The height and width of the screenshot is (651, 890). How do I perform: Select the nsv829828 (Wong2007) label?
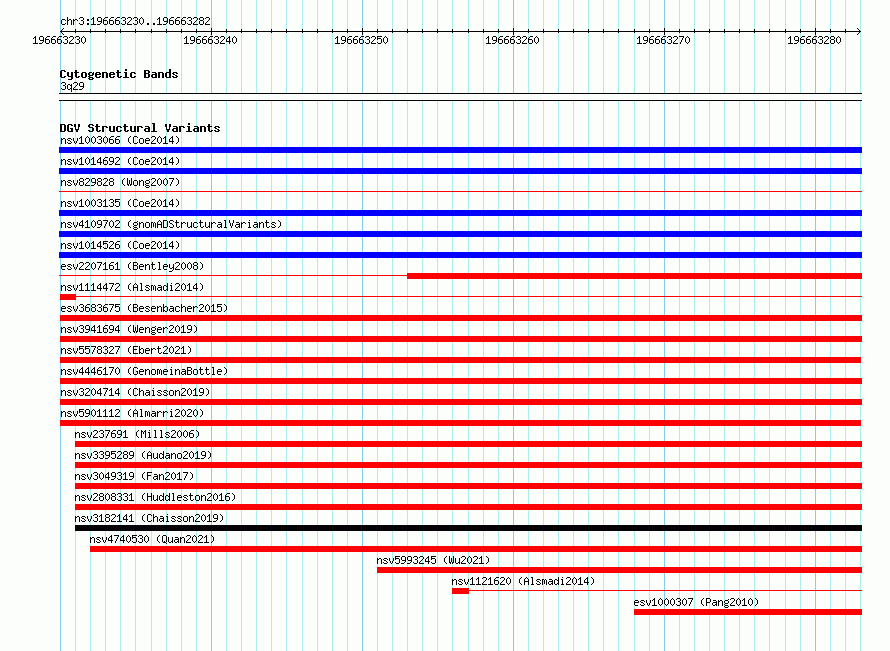(x=120, y=182)
